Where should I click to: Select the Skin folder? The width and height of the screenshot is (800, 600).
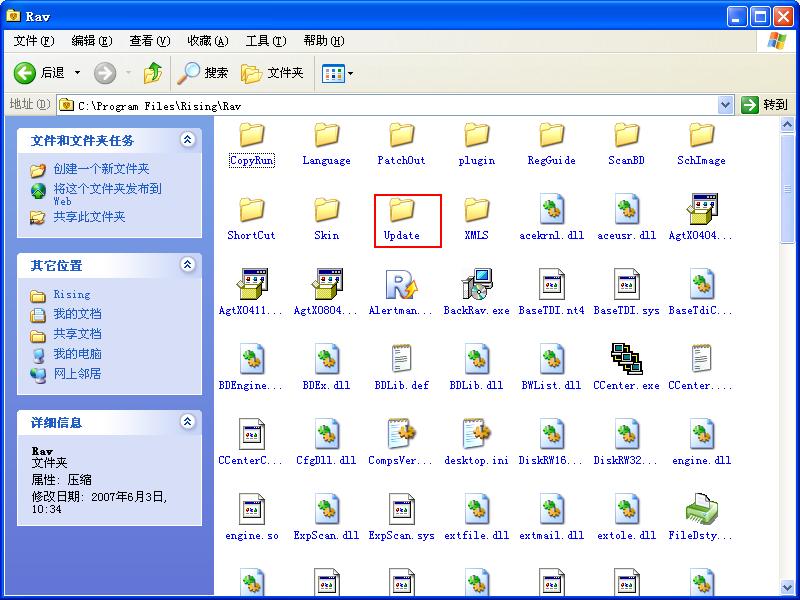tap(327, 220)
